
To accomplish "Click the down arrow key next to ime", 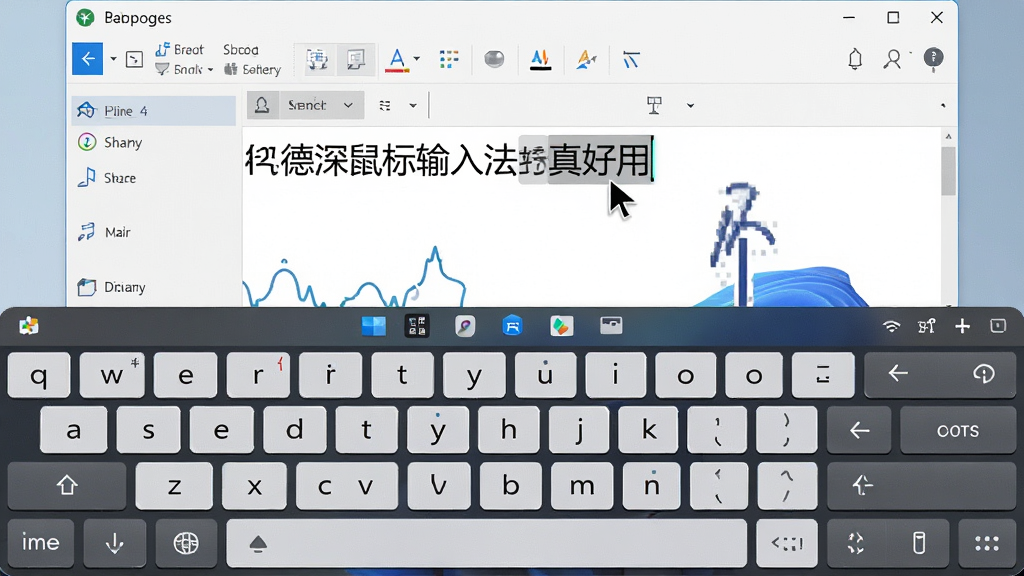I will (x=114, y=543).
